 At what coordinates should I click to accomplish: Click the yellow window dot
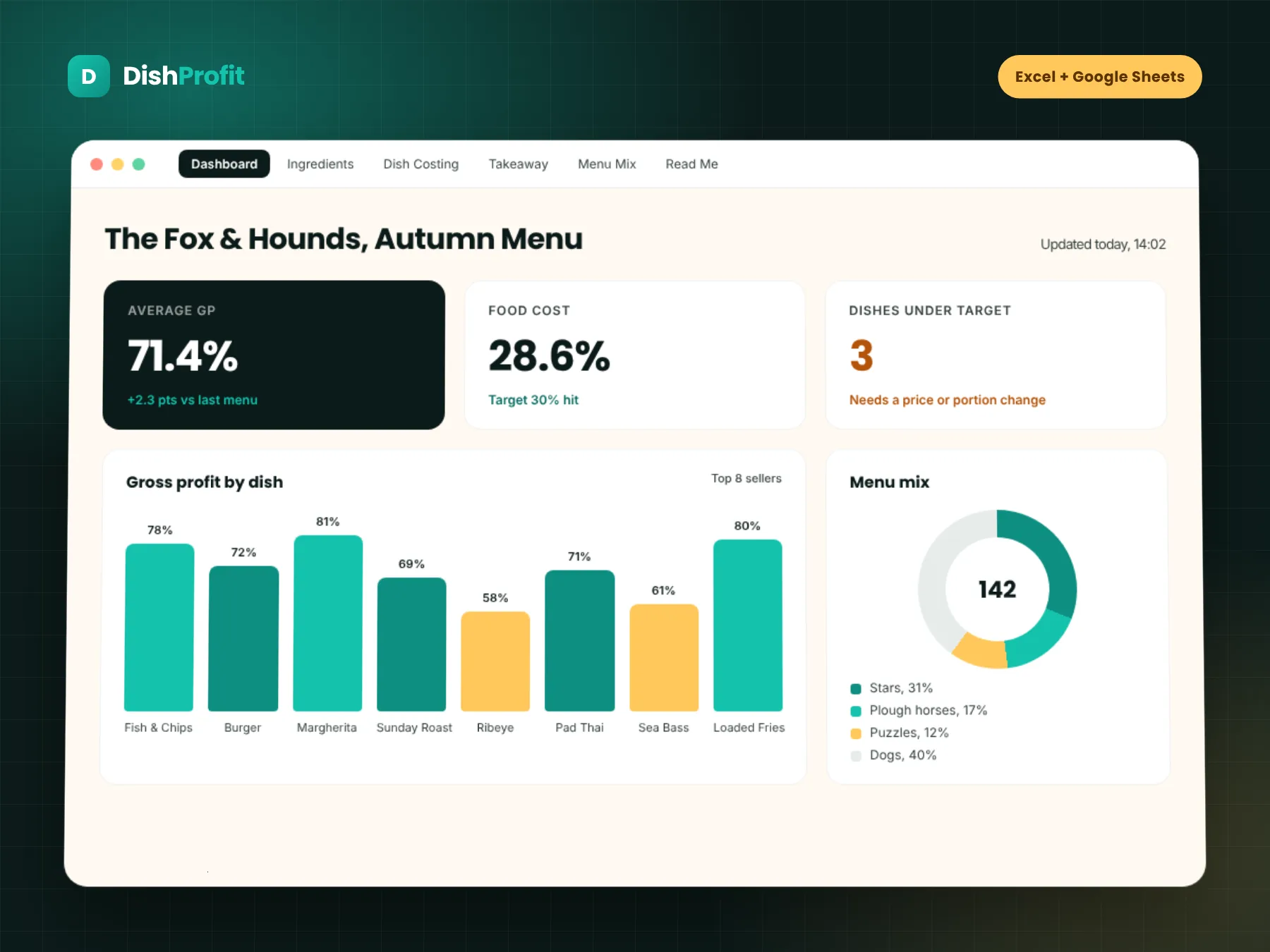pyautogui.click(x=118, y=164)
